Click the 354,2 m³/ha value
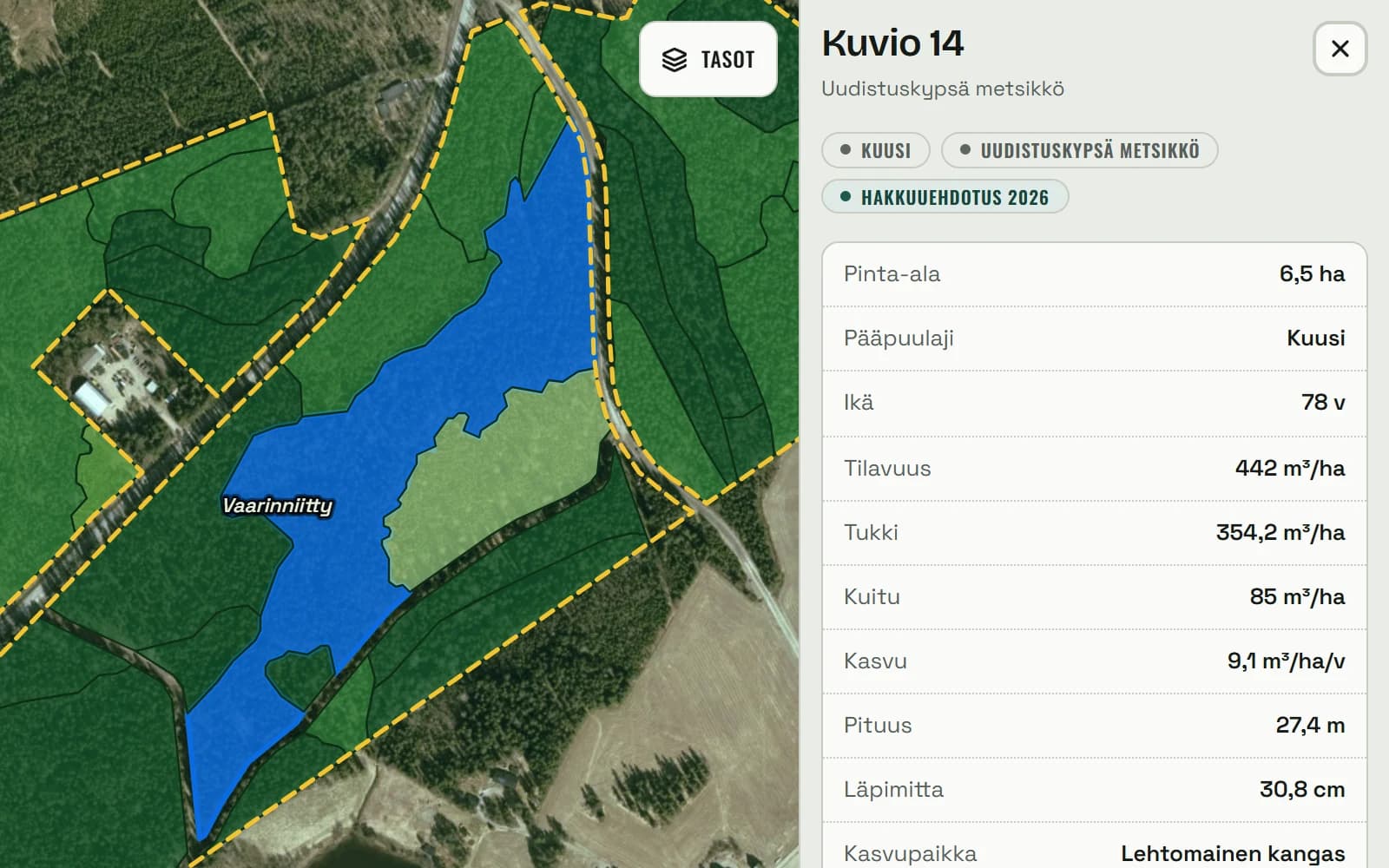The width and height of the screenshot is (1389, 868). tap(1280, 533)
